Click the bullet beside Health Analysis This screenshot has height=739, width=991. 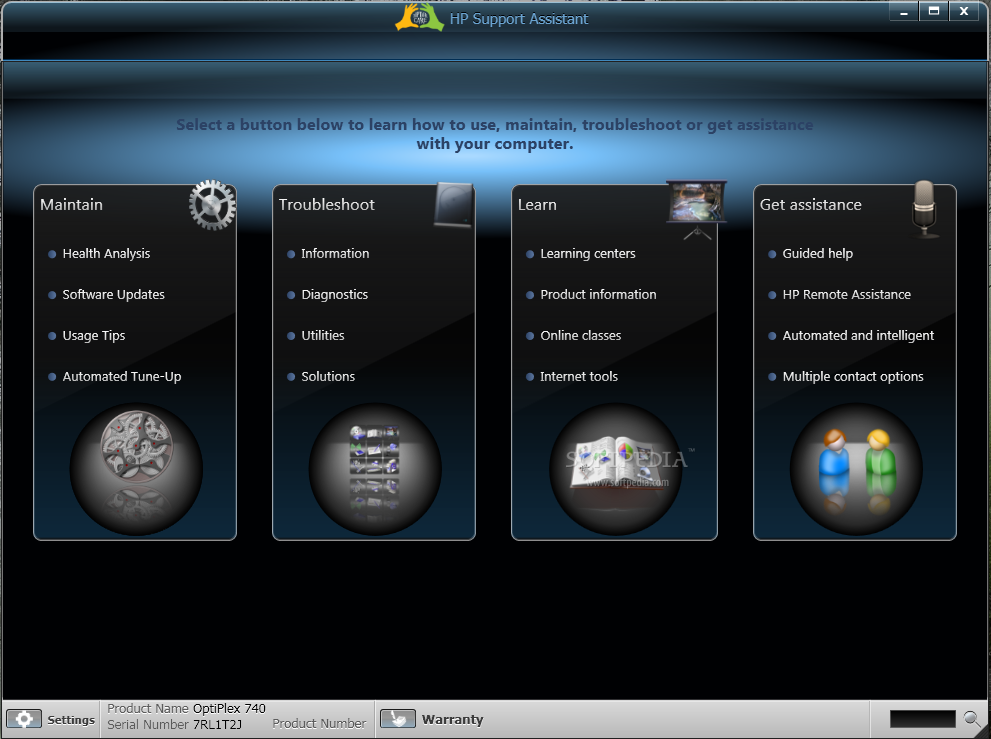[x=52, y=254]
